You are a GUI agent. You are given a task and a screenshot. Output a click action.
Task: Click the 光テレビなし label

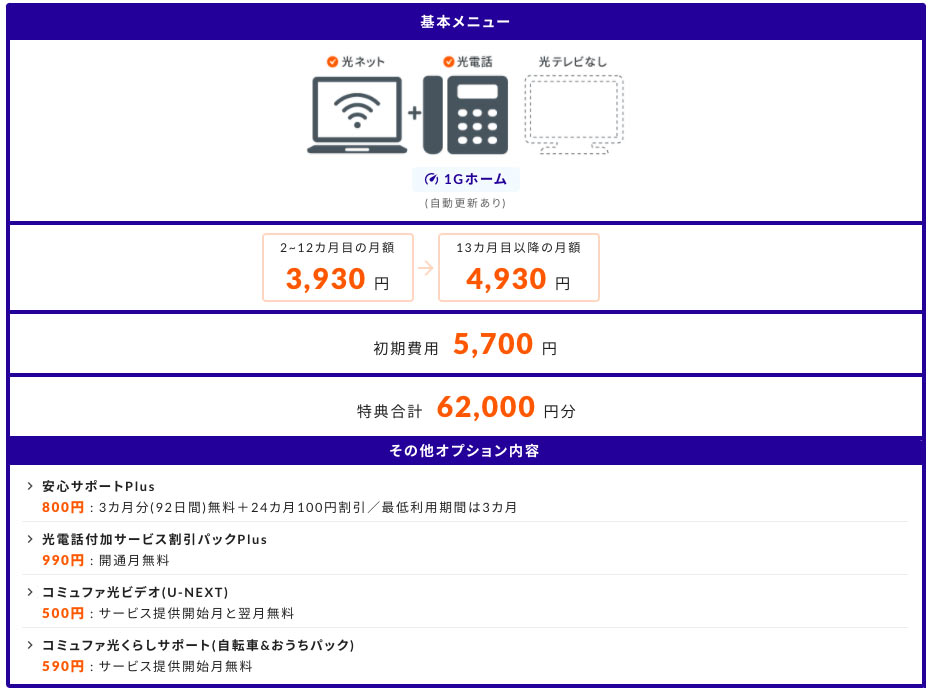tap(573, 62)
